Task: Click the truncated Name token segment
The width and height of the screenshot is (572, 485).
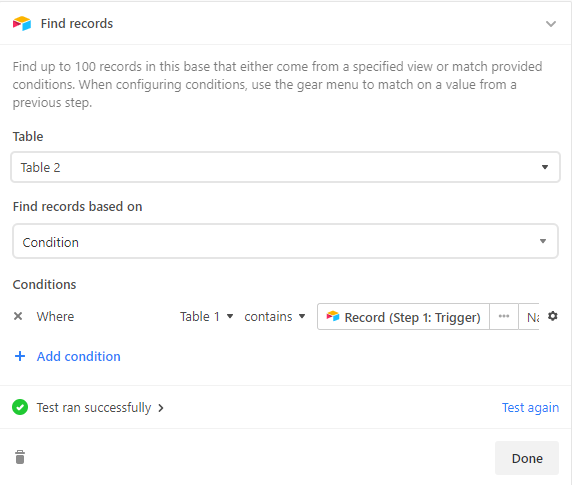Action: [529, 317]
